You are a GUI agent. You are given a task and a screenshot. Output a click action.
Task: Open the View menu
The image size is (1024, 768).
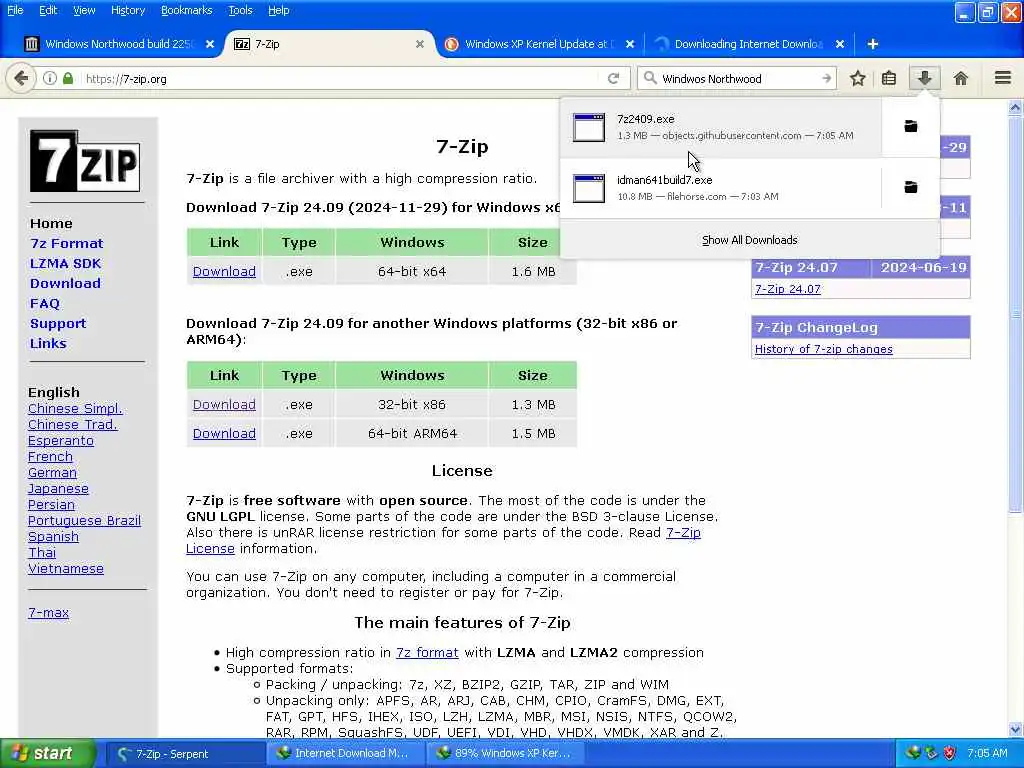(84, 10)
